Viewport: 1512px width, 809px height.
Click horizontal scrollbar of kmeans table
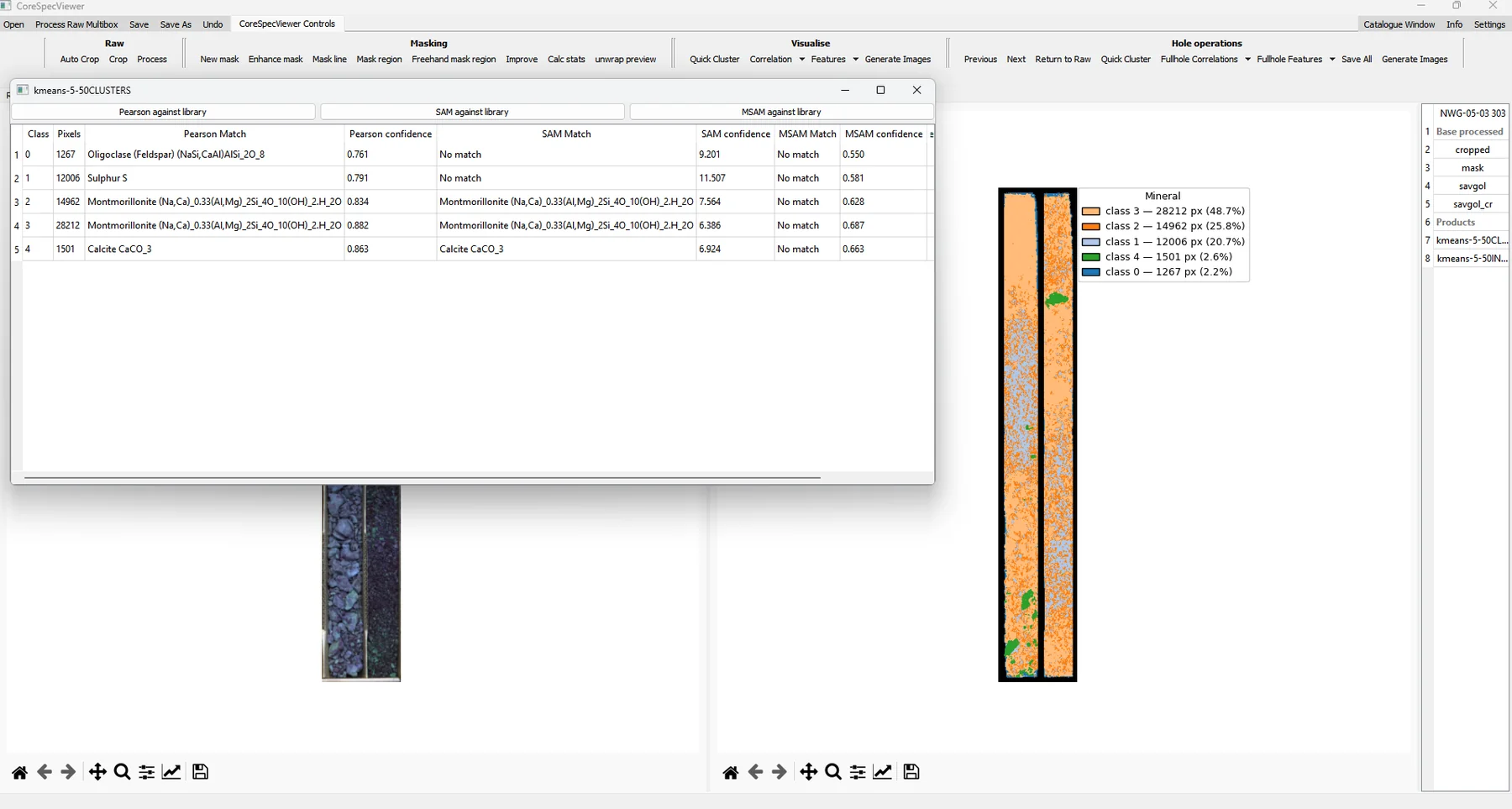click(423, 477)
